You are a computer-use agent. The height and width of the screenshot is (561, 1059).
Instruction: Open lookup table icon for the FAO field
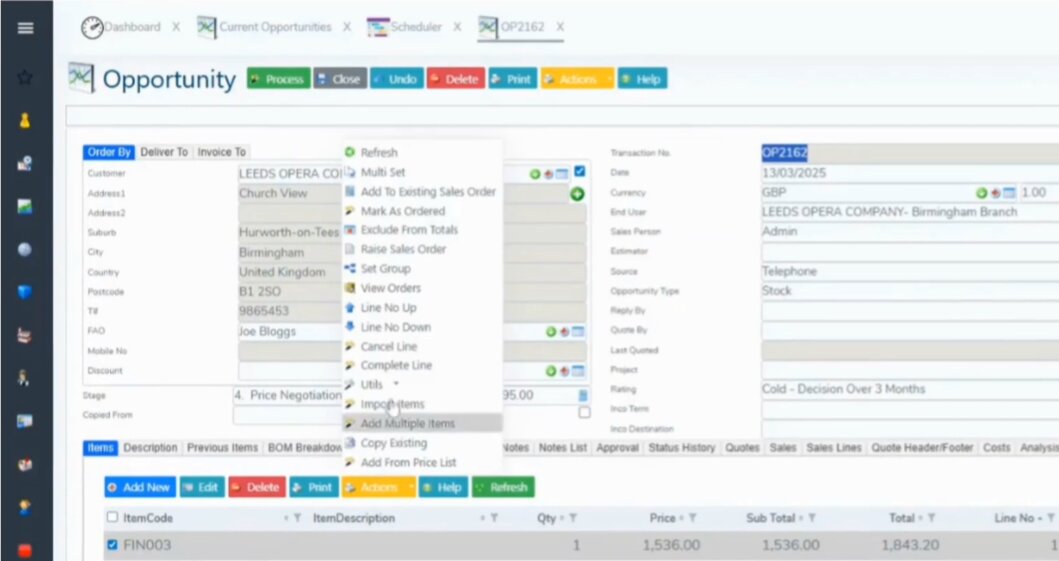pos(578,332)
